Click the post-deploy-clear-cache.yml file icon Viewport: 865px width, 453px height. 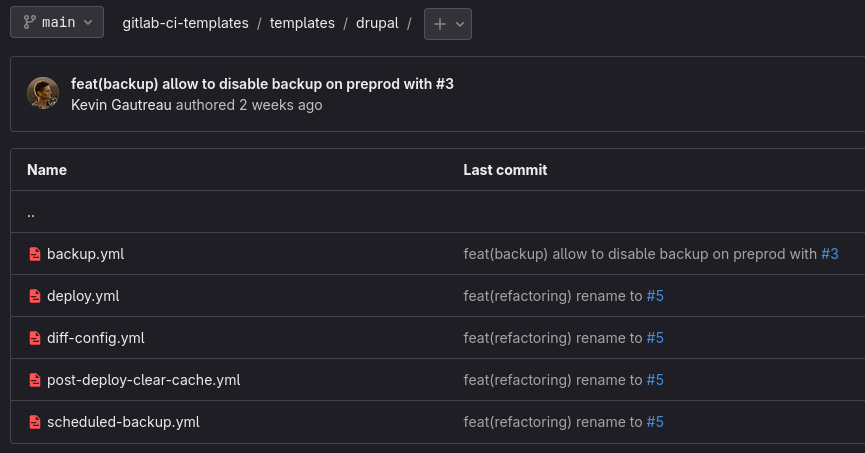(x=35, y=380)
